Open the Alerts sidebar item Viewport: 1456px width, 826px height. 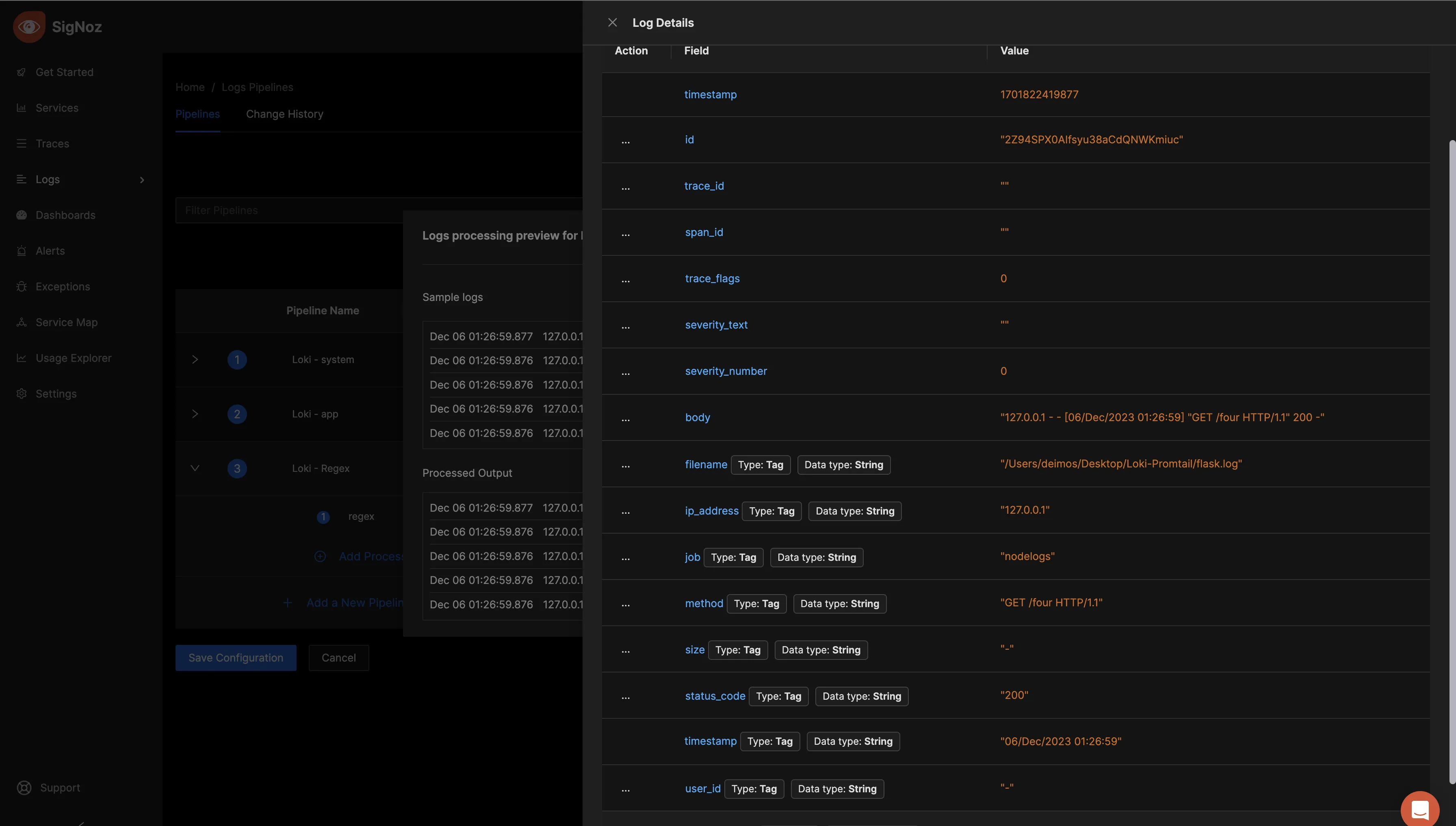click(50, 251)
